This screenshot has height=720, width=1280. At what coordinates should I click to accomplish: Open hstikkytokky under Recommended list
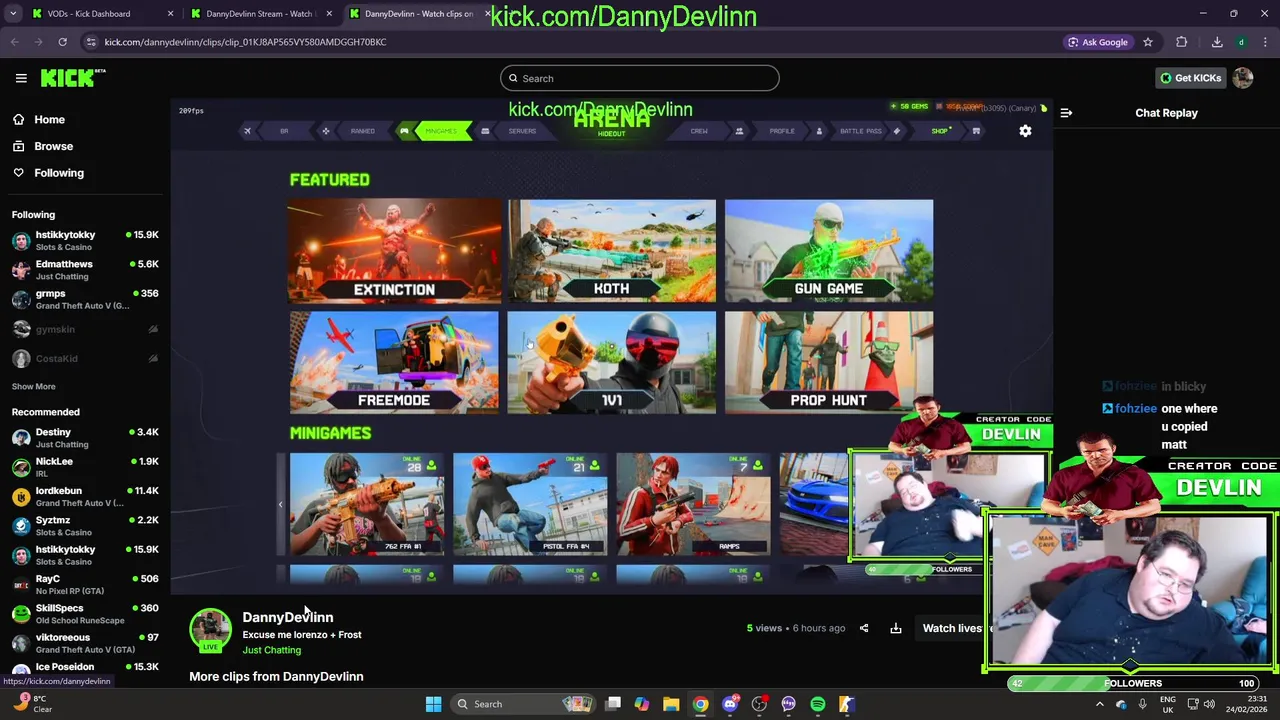pyautogui.click(x=85, y=555)
